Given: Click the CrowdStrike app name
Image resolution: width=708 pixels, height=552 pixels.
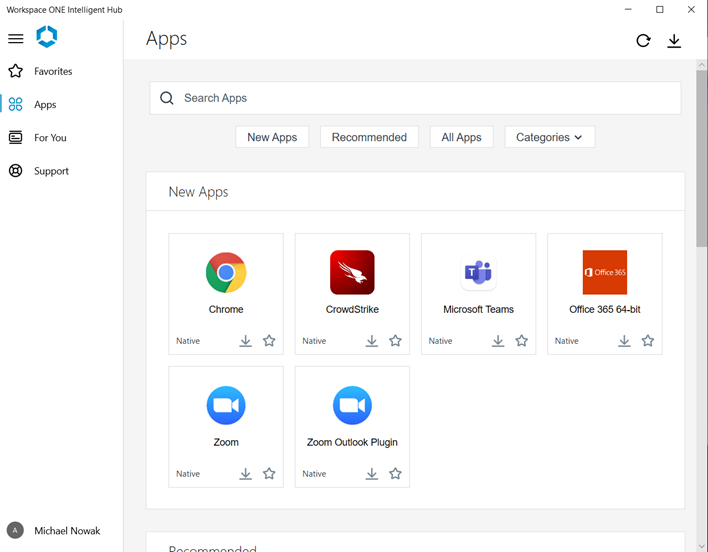Looking at the screenshot, I should [x=352, y=309].
